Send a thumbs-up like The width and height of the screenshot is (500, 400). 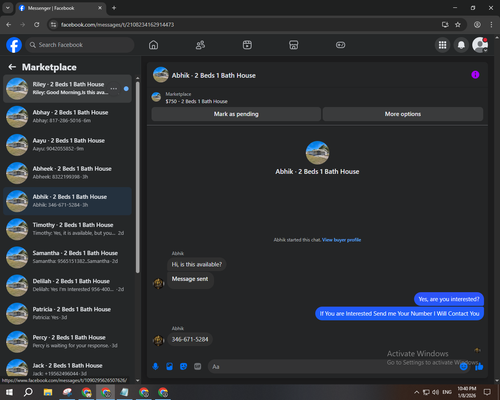tap(479, 367)
